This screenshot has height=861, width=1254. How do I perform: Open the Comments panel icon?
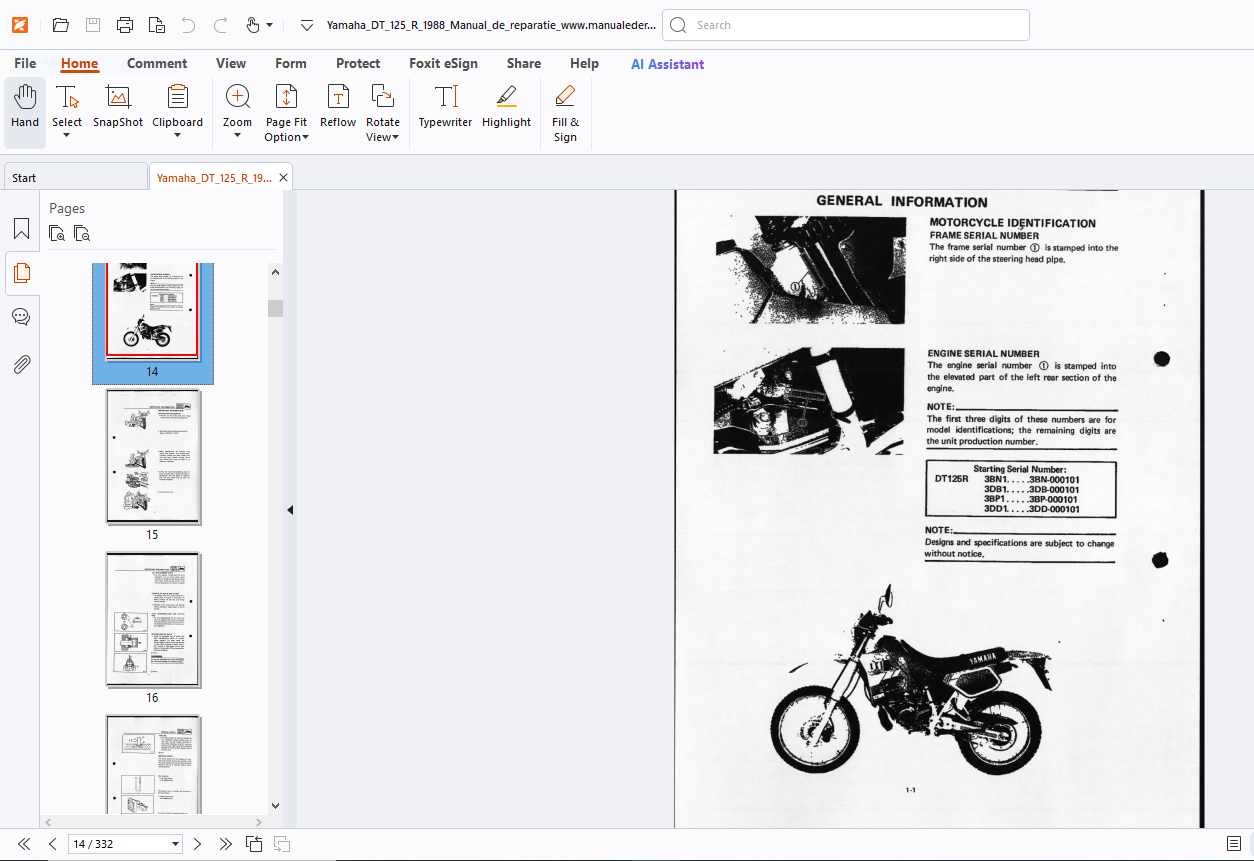pos(21,318)
